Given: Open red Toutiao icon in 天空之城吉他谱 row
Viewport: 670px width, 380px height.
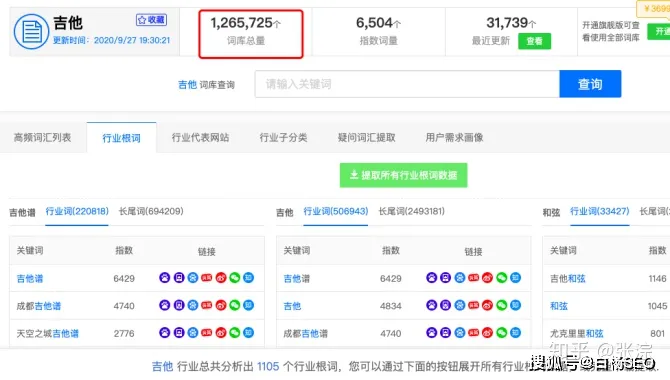Looking at the screenshot, I should coord(207,333).
